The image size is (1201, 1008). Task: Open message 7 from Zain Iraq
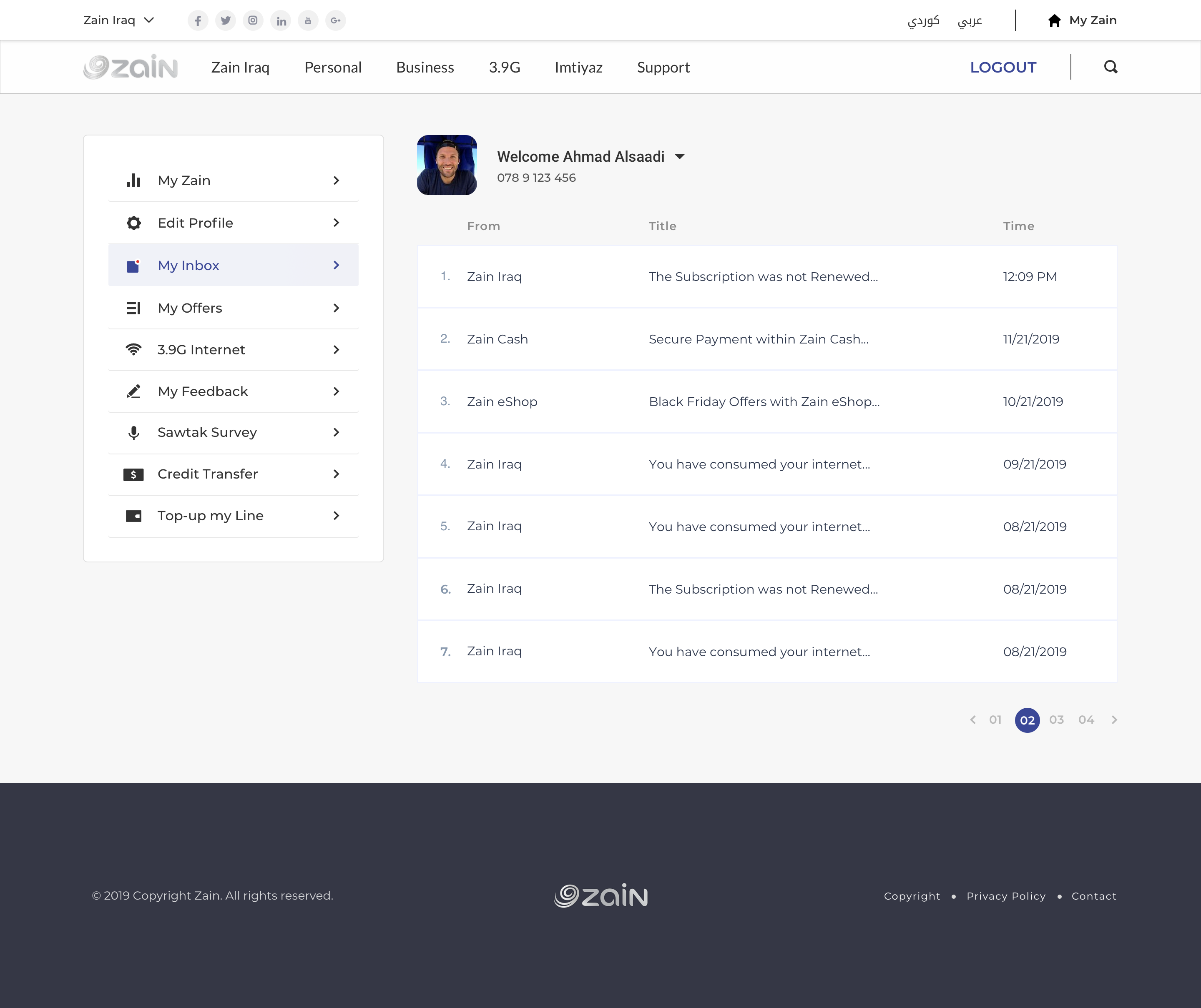pos(767,651)
